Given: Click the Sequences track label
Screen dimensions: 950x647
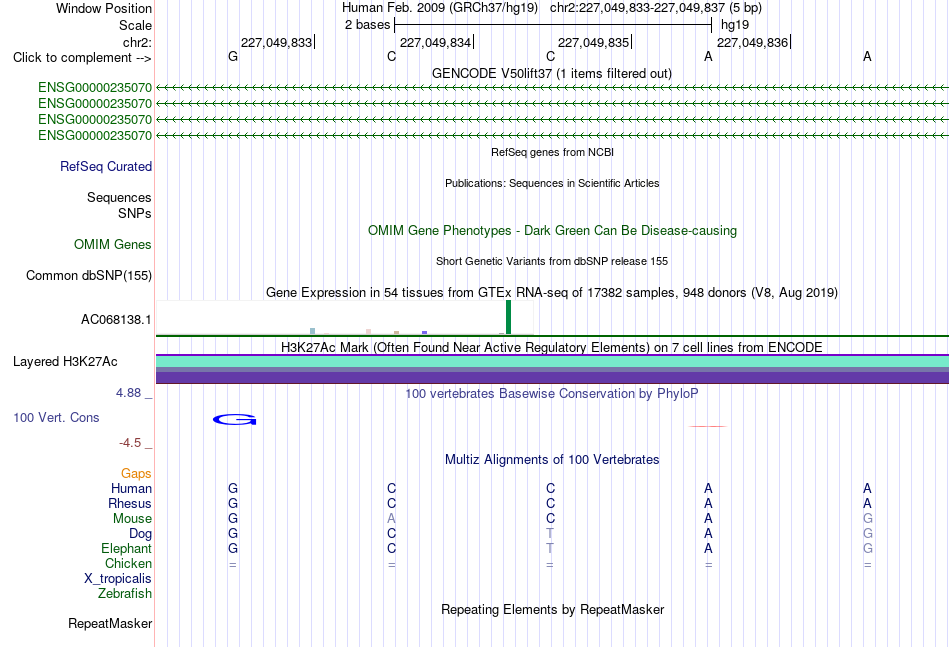Looking at the screenshot, I should (x=119, y=197).
